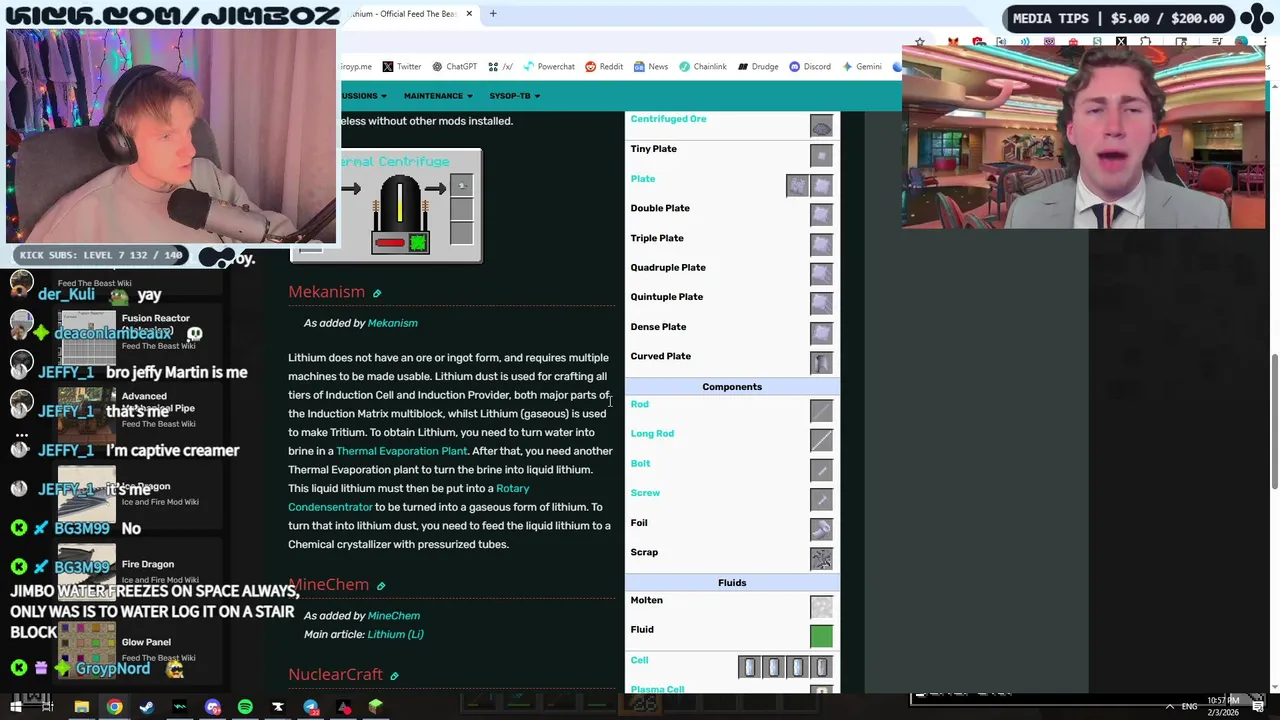Click the Screw item icon
The height and width of the screenshot is (720, 1280).
point(821,500)
